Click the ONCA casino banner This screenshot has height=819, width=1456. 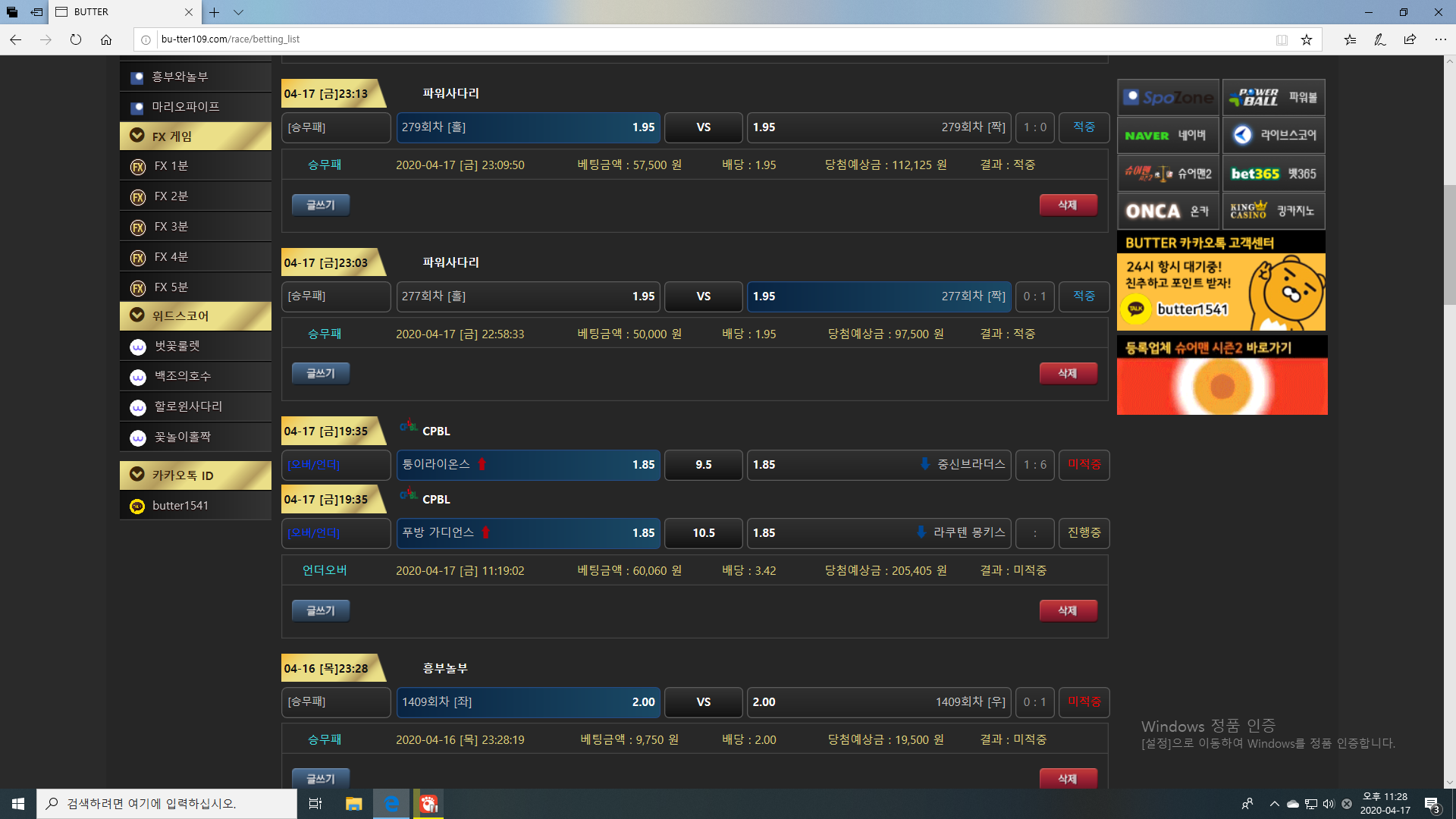[x=1168, y=211]
